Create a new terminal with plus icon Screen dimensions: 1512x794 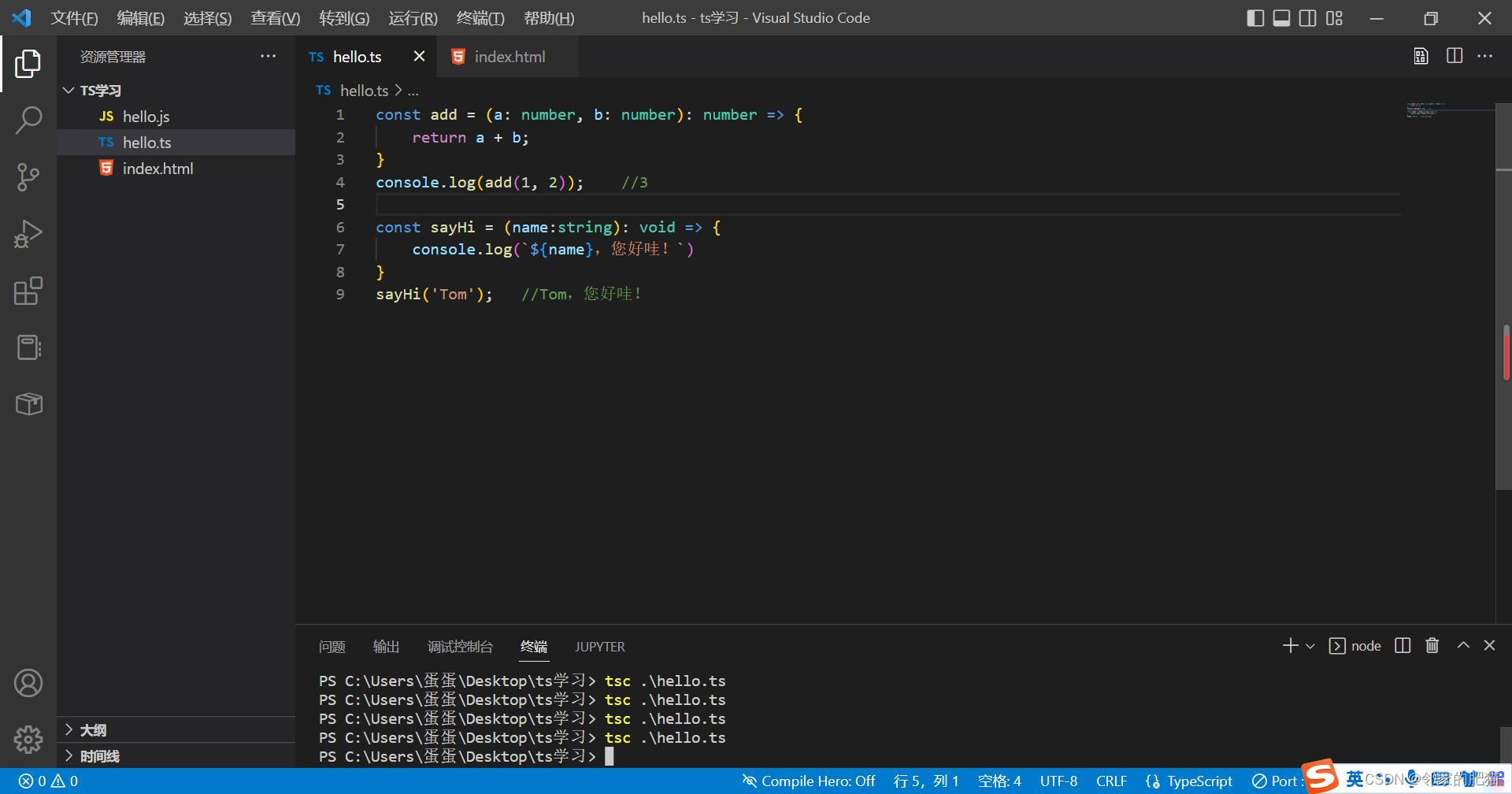click(x=1290, y=646)
